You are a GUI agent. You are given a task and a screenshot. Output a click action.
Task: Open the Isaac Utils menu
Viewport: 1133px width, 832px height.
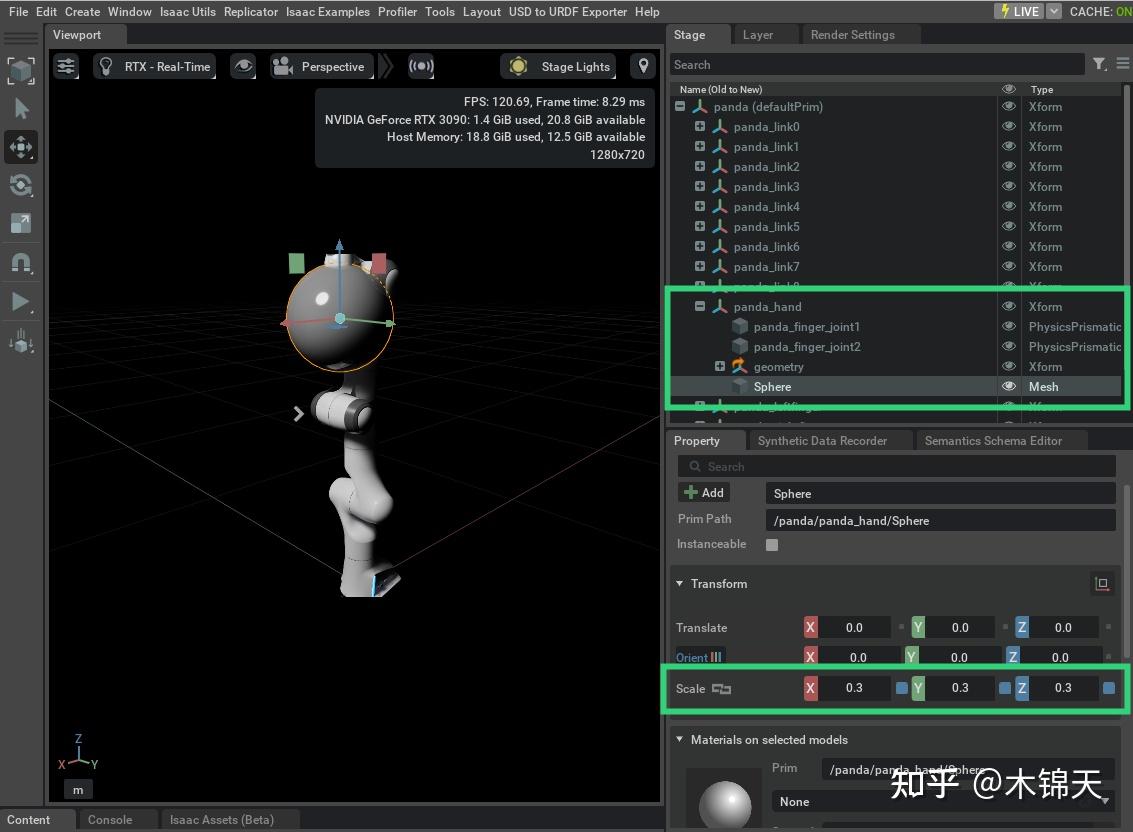click(x=187, y=11)
